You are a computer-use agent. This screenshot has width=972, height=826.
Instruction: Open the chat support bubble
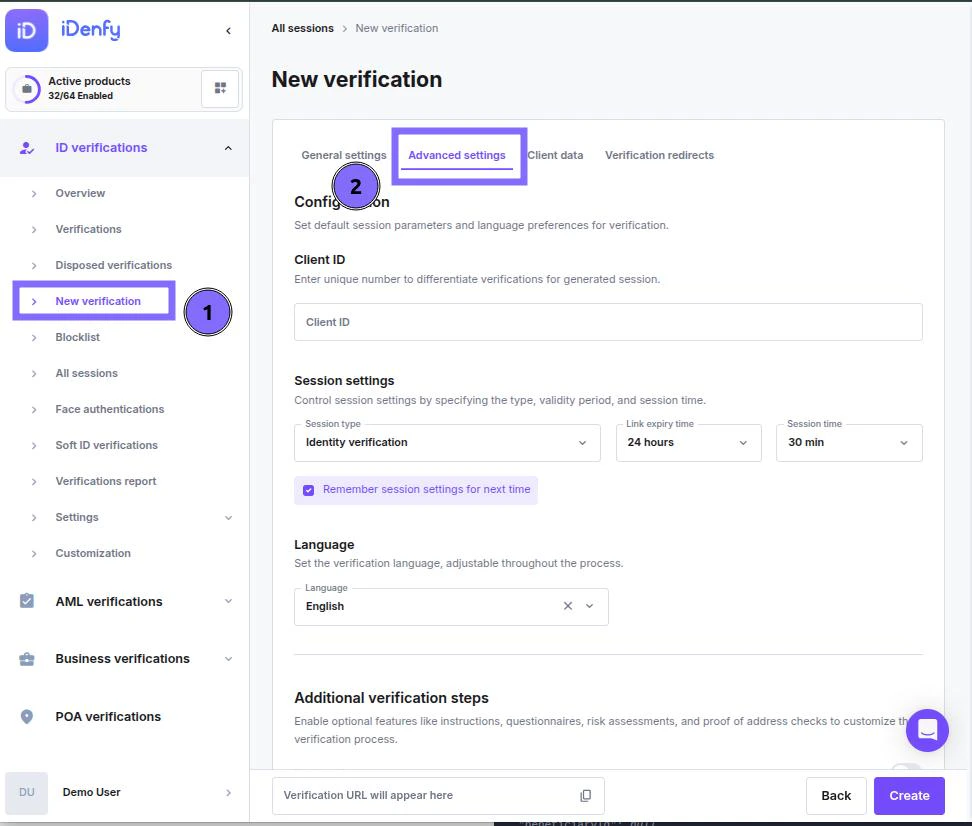pyautogui.click(x=927, y=730)
